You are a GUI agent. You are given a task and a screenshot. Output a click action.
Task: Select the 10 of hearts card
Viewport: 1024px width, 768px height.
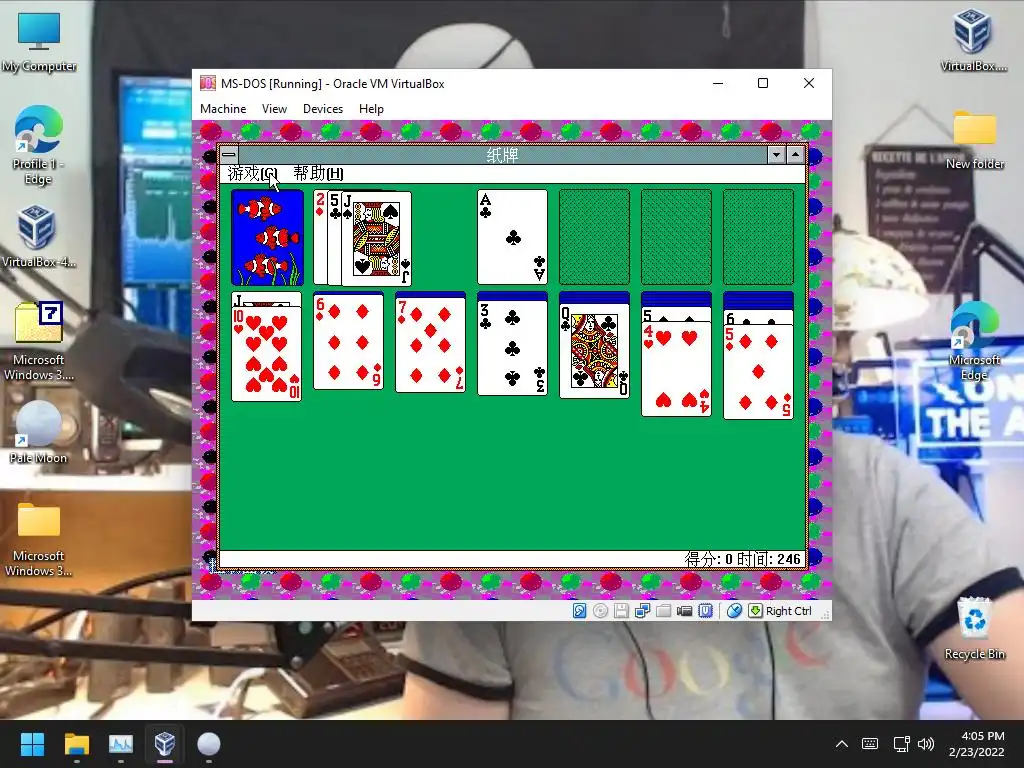click(266, 353)
